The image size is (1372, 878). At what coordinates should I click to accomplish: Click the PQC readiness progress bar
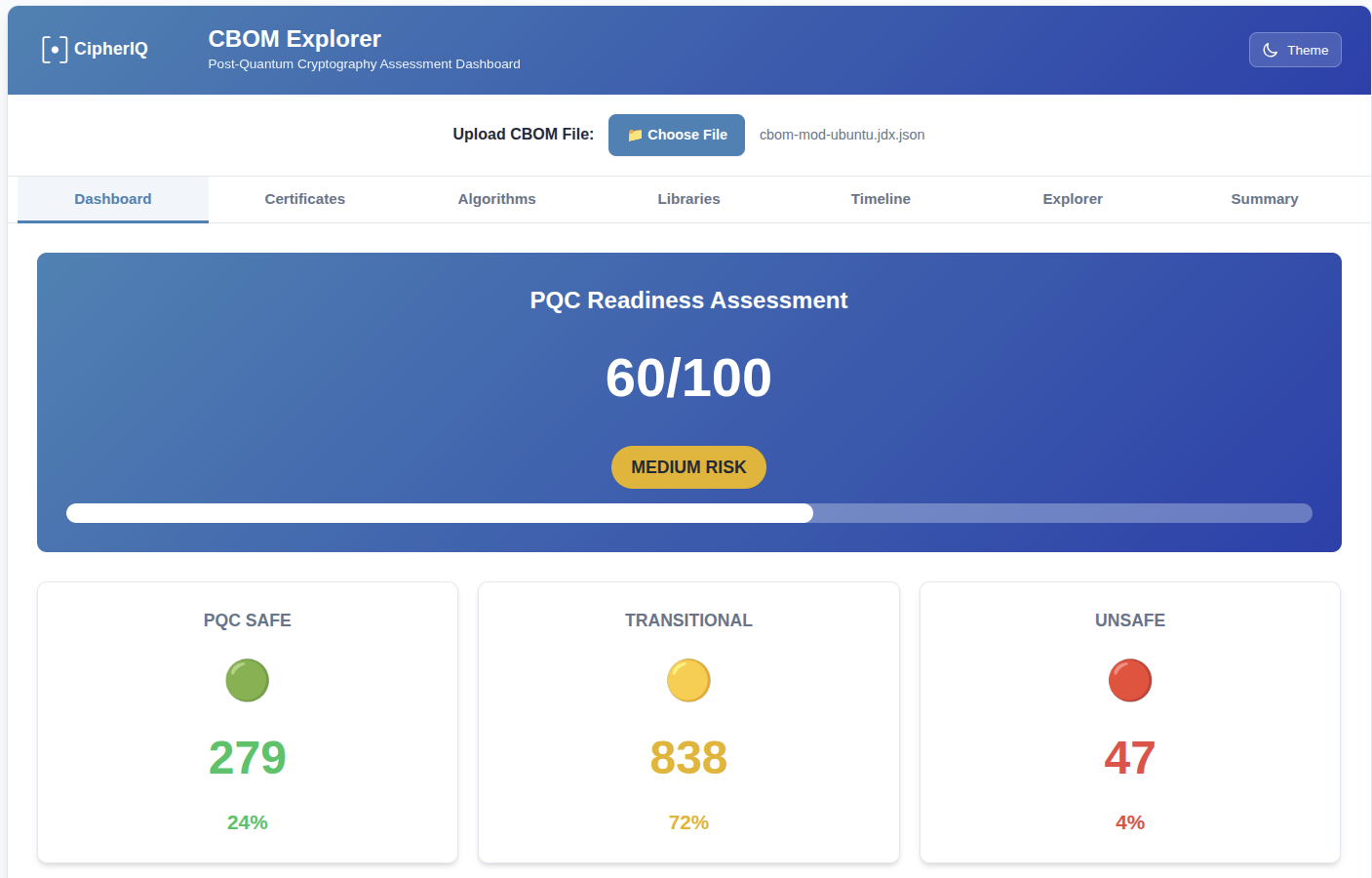click(x=688, y=513)
